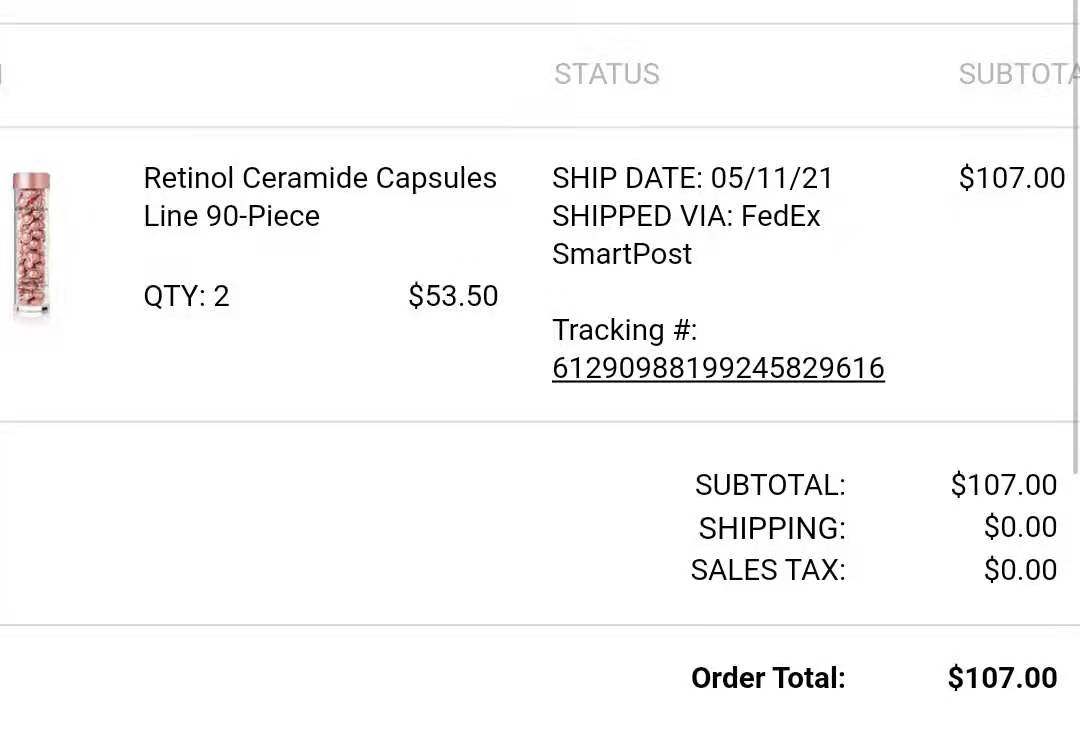Click the SUBTOTAL column header
The image size is (1080, 740).
[1019, 74]
